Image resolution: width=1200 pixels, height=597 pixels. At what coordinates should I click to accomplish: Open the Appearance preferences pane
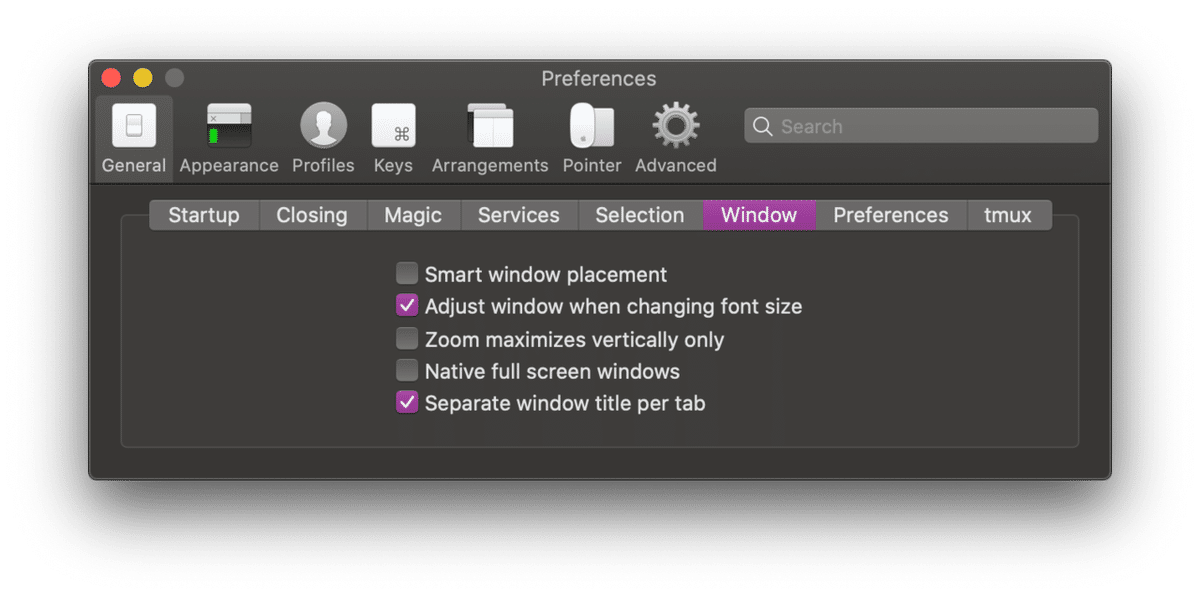229,138
